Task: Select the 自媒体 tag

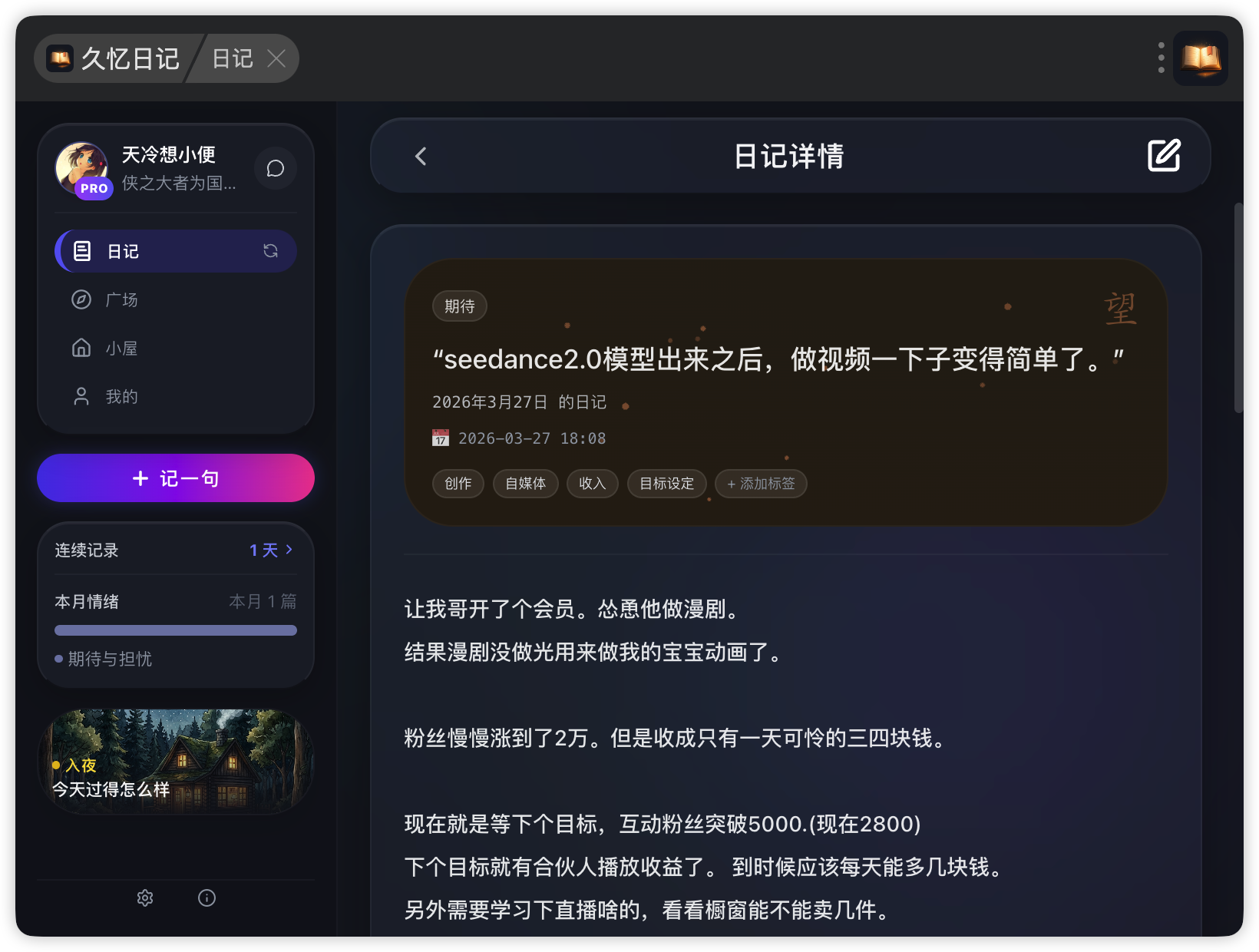Action: (x=526, y=484)
